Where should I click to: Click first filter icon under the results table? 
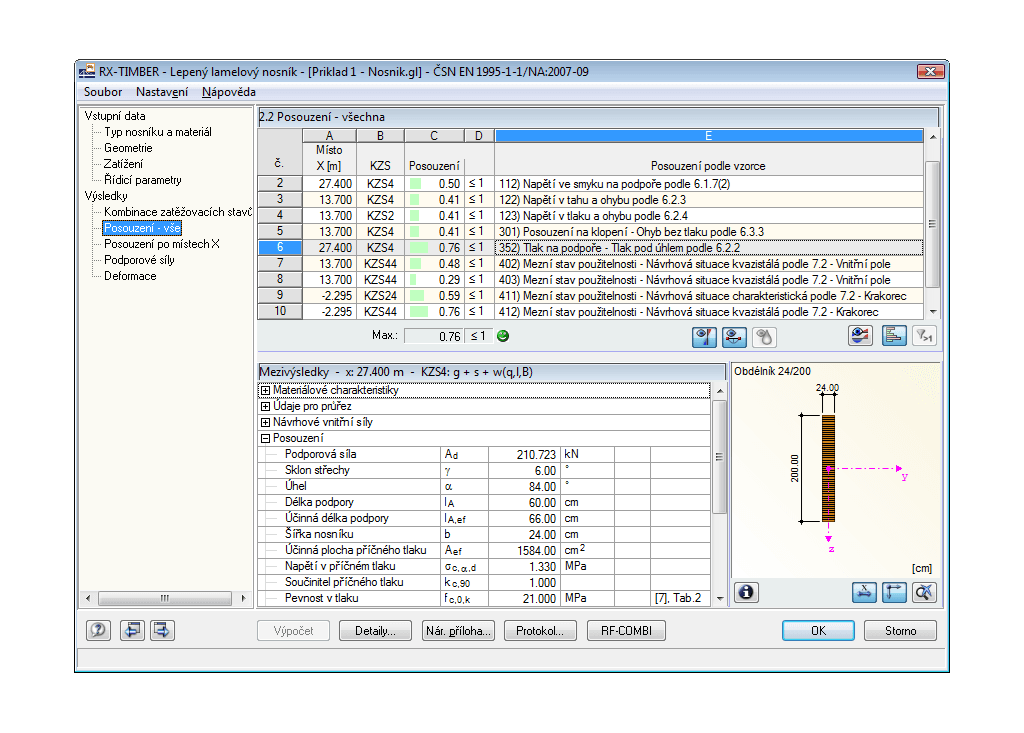tap(704, 336)
